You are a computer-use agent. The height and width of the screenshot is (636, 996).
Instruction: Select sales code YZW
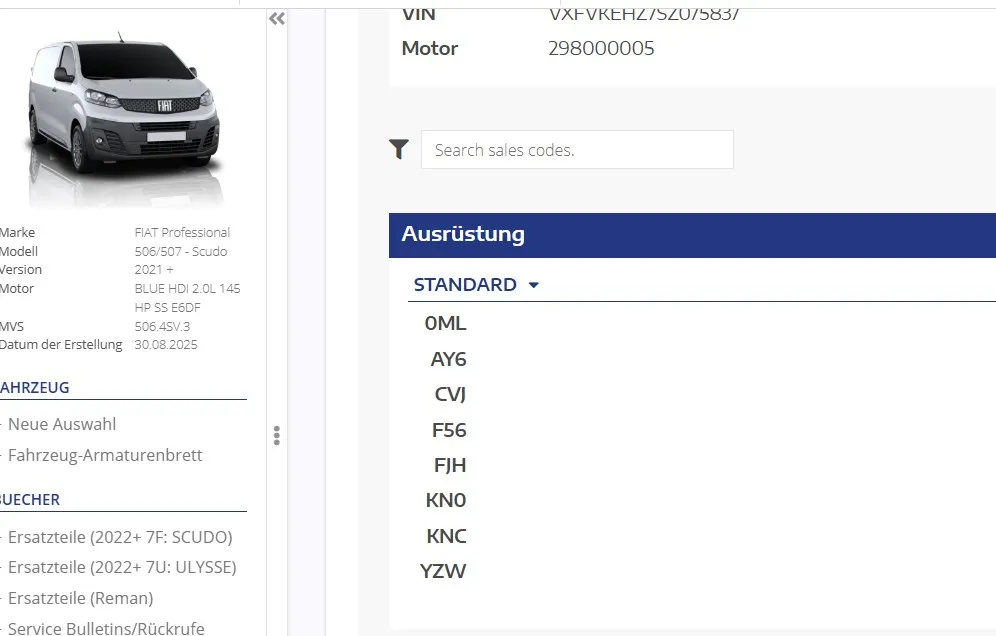tap(443, 571)
